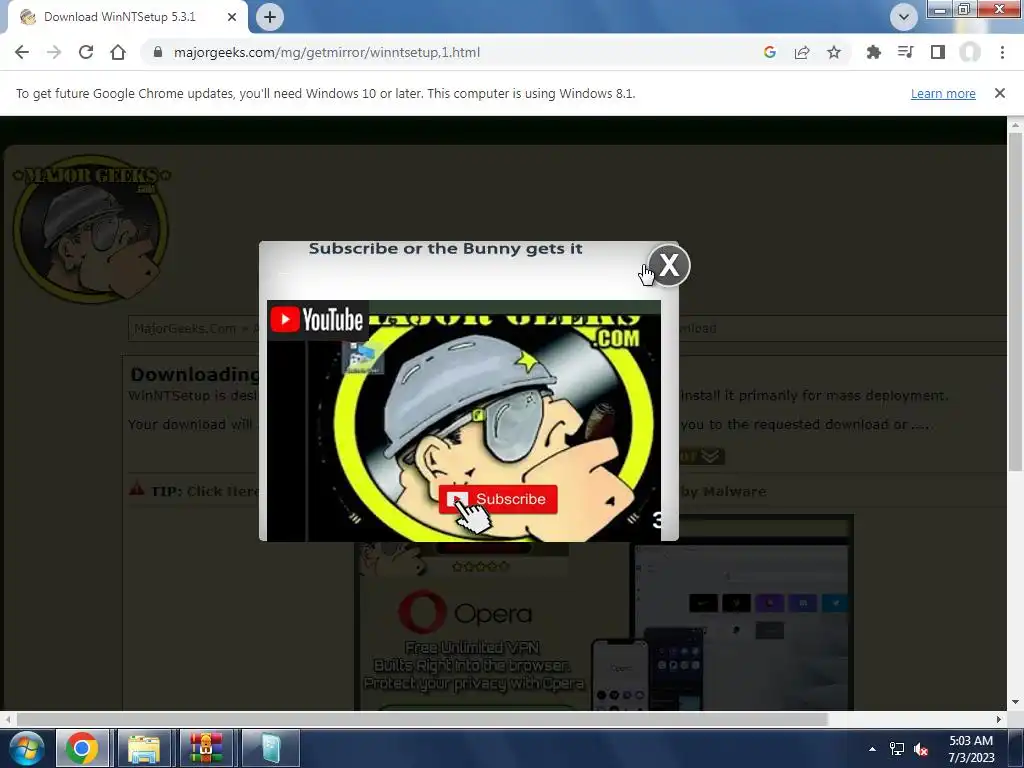Click the horizontal scrollbar thumb
Viewport: 1024px width, 768px height.
point(422,719)
